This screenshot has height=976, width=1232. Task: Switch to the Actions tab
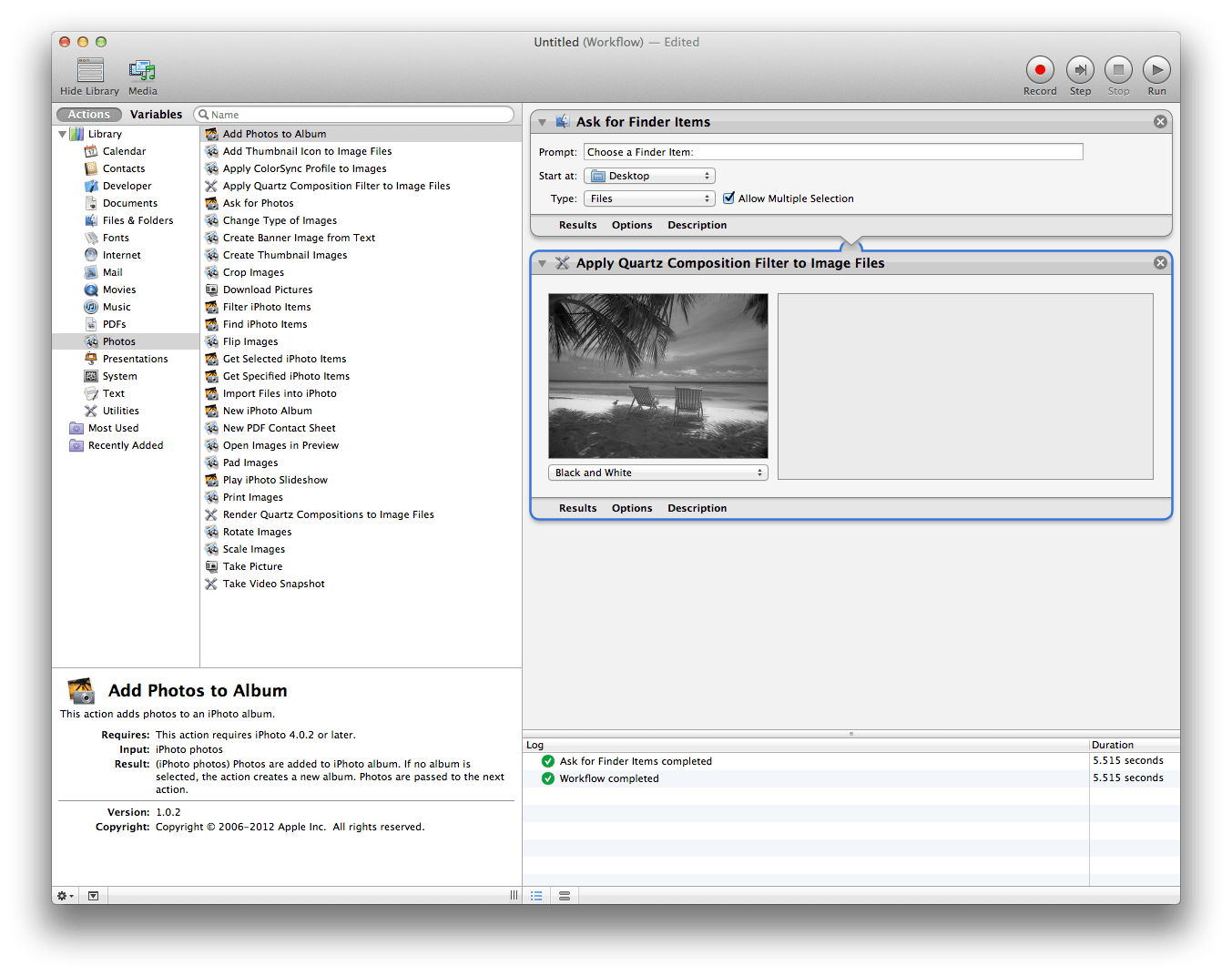(x=87, y=114)
